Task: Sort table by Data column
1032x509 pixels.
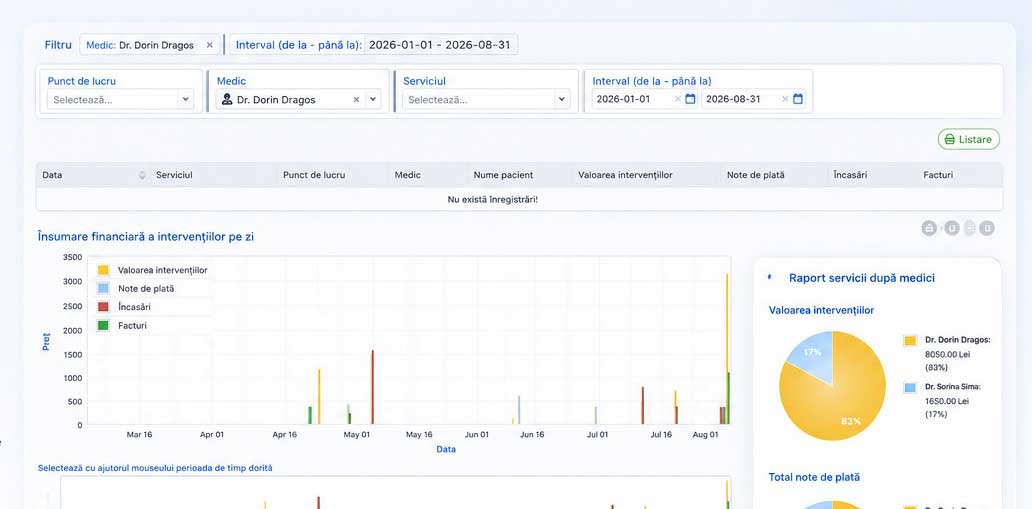Action: pos(142,175)
